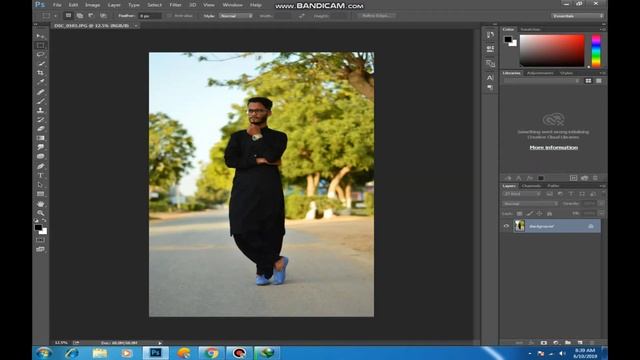Expand the status bar info arrow

point(160,343)
